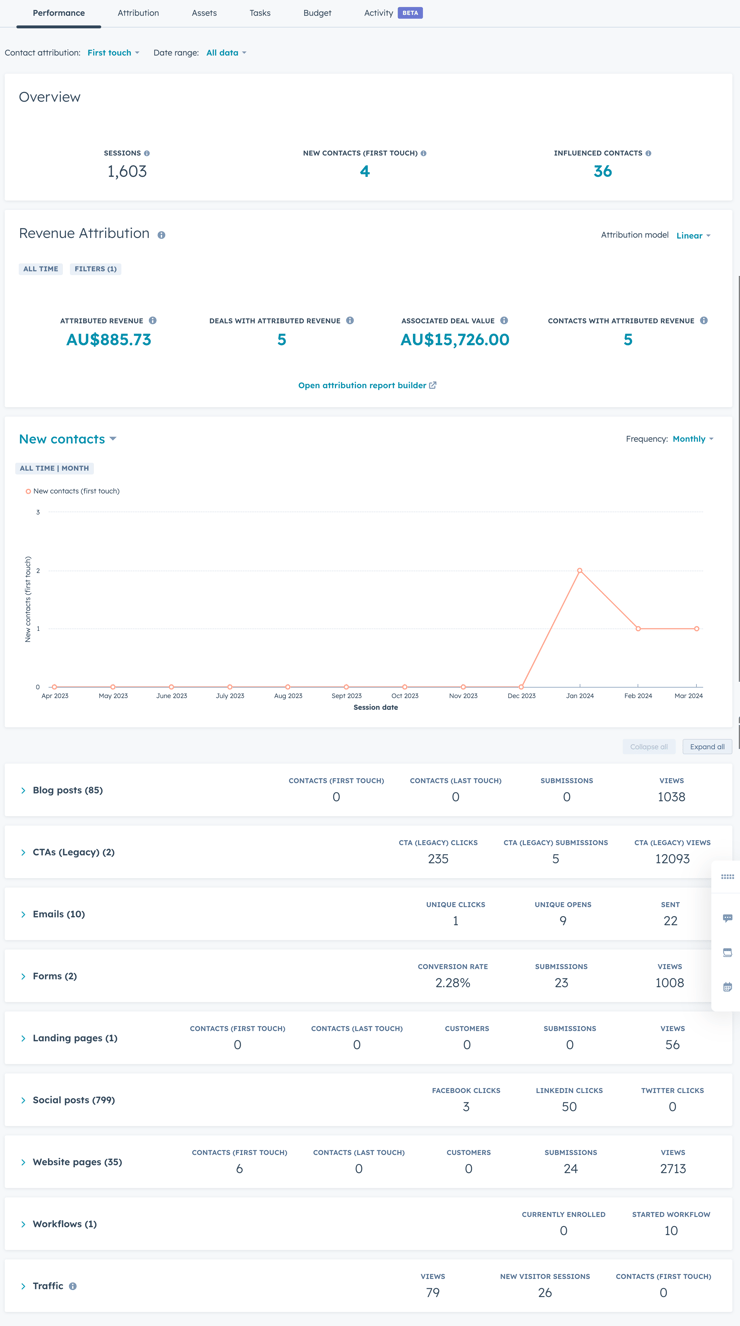
Task: Click the Started workflow value 10
Action: pos(671,1231)
